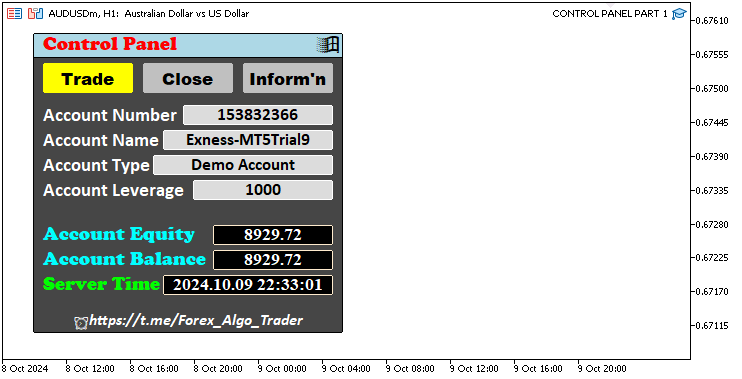The width and height of the screenshot is (742, 379).
Task: Click the 8 Oct 12:00 time axis label
Action: (90, 369)
